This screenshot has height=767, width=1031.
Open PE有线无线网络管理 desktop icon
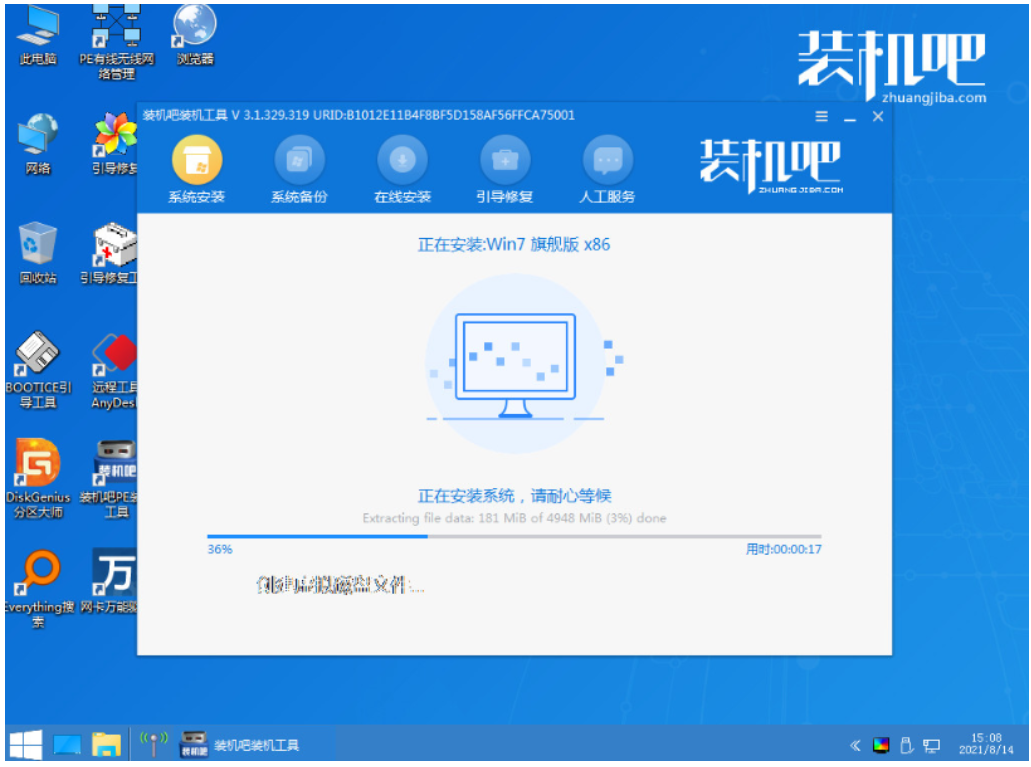(x=116, y=43)
